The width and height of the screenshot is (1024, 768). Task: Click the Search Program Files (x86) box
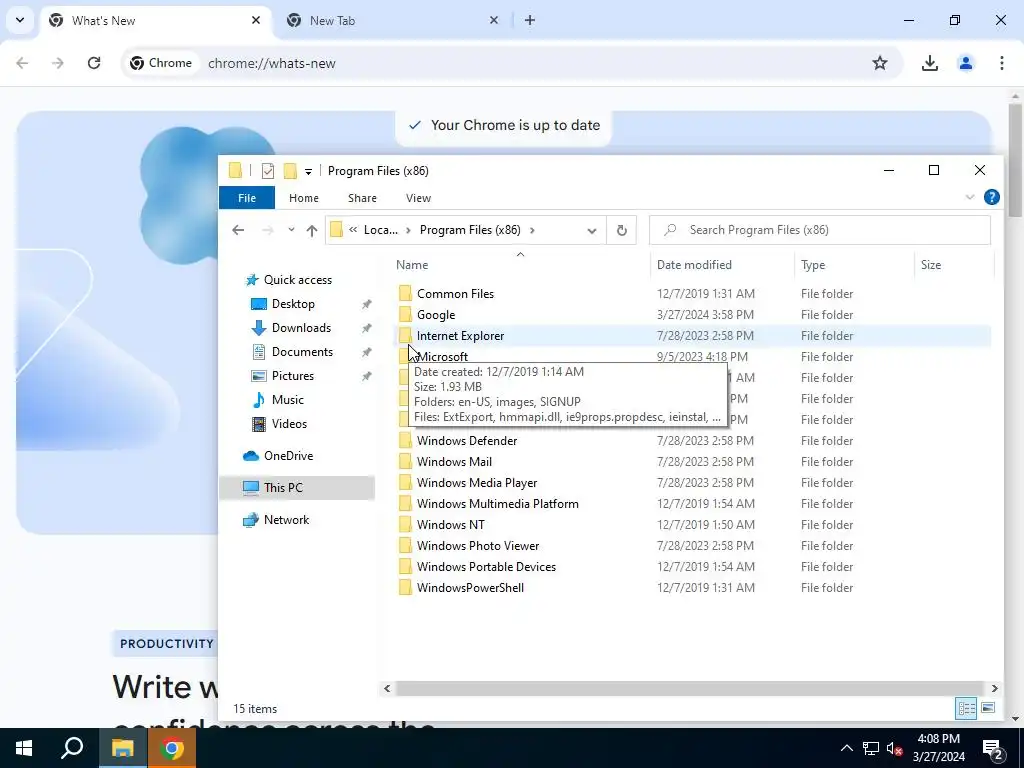(x=820, y=230)
